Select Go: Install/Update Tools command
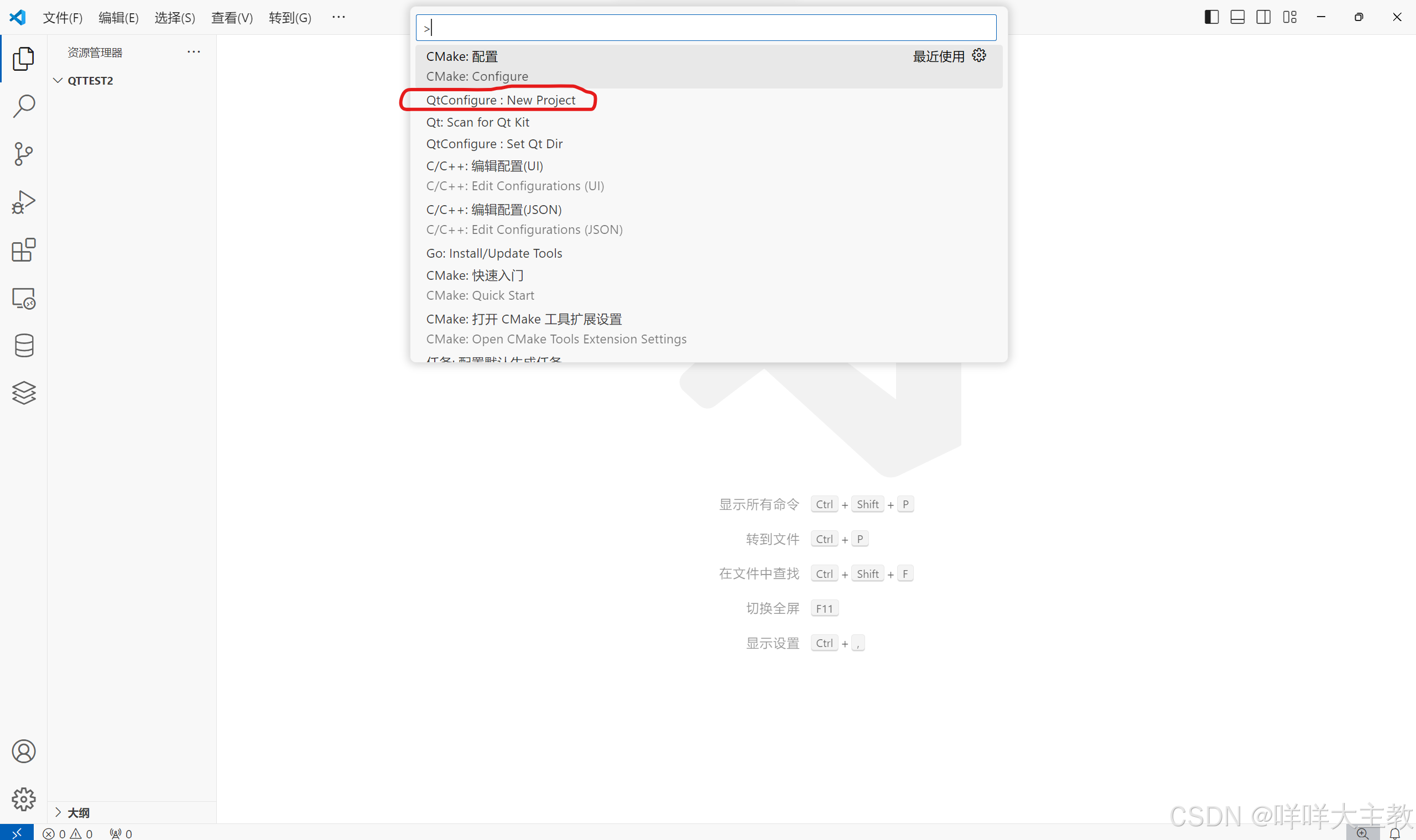Image resolution: width=1416 pixels, height=840 pixels. point(709,253)
